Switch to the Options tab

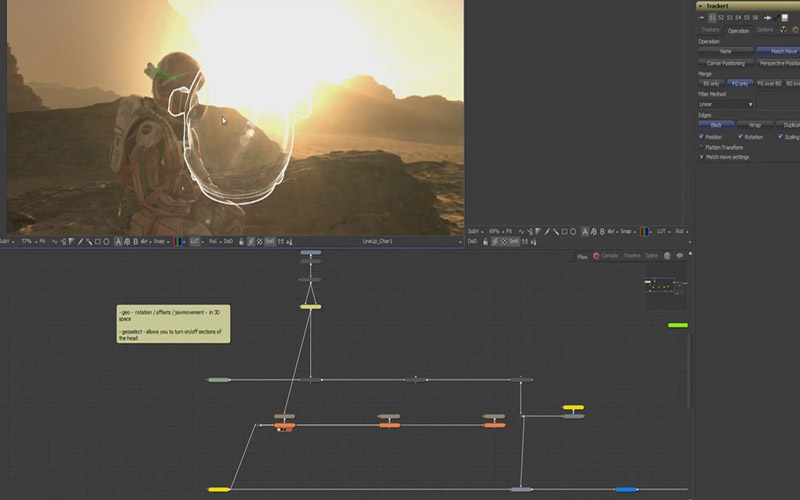tap(765, 30)
